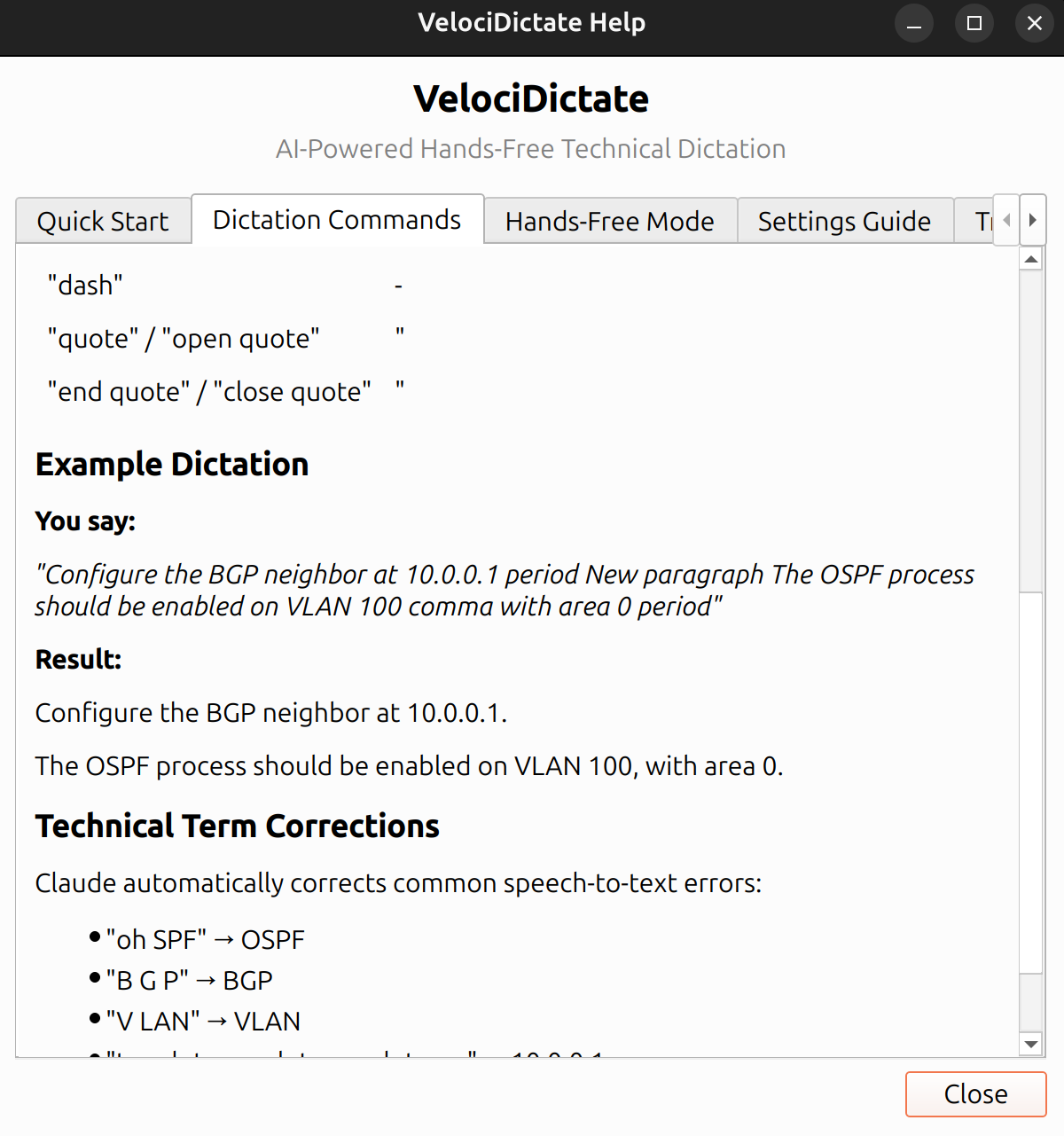The image size is (1064, 1136).
Task: Click the scrollbar down arrow
Action: 1030,1044
